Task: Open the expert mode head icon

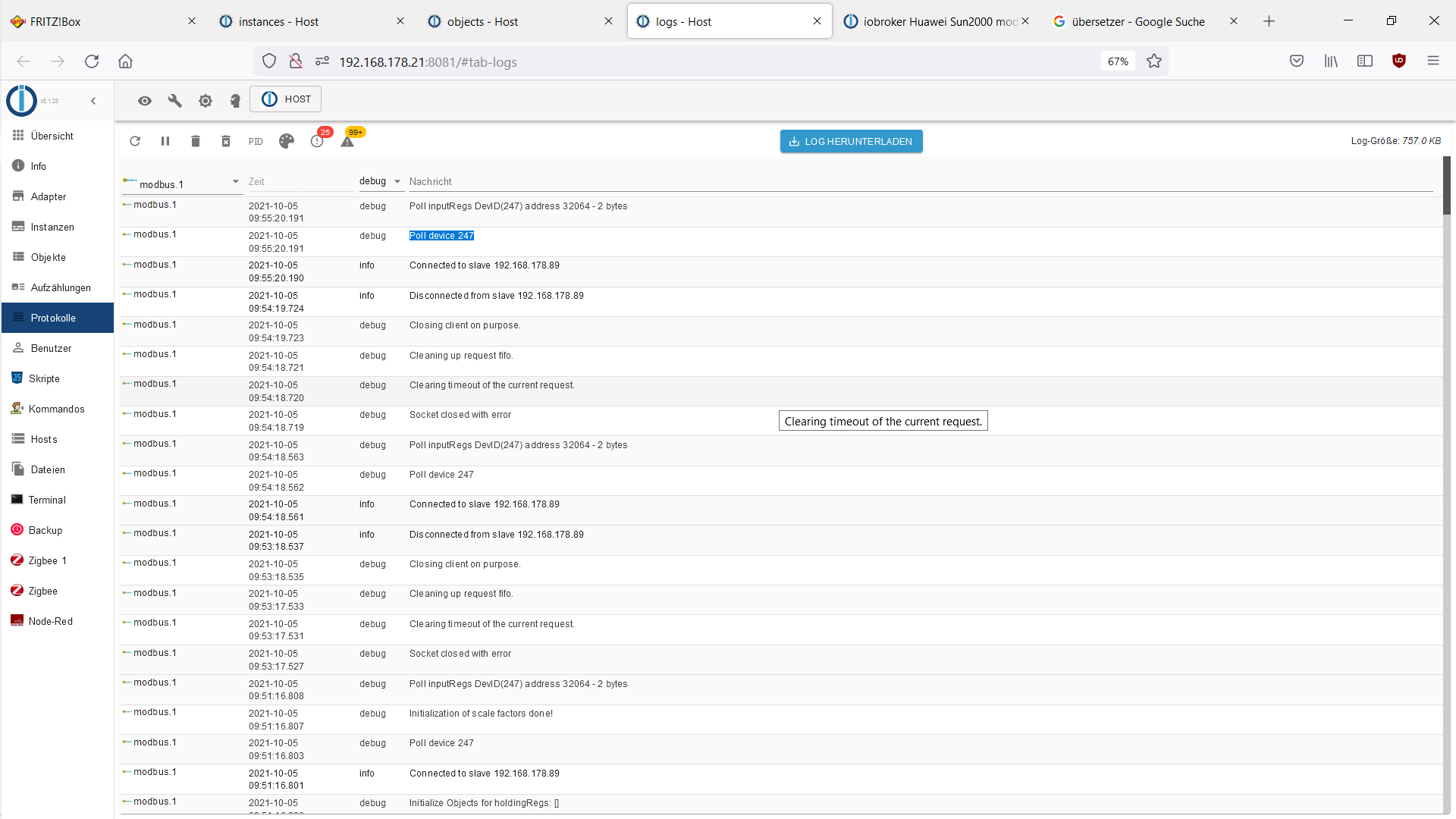Action: pos(235,101)
